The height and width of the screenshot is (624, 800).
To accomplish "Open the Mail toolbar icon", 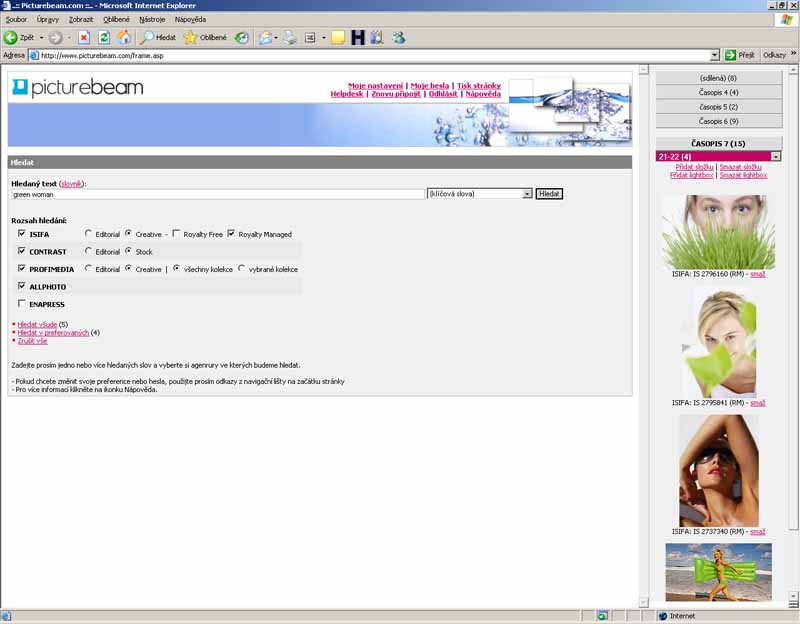I will pos(266,37).
